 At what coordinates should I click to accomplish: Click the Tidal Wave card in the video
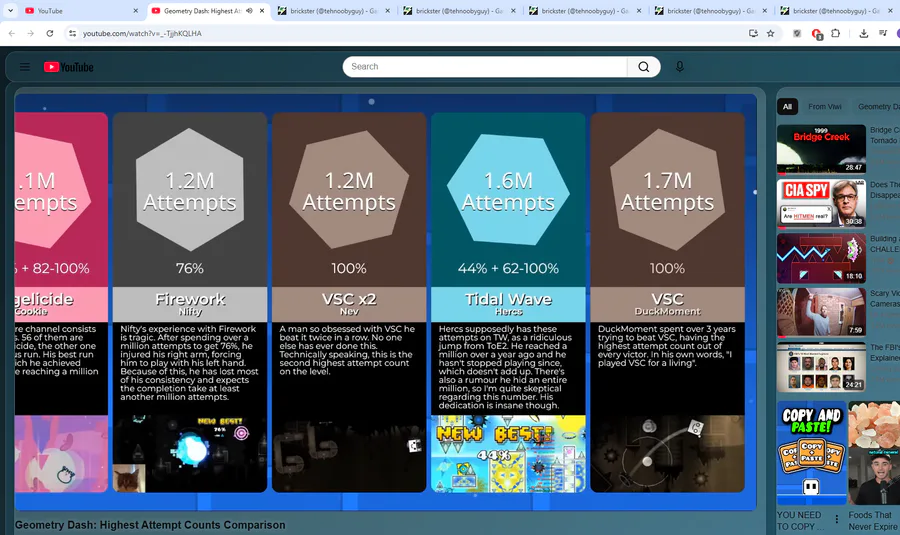[x=508, y=303]
